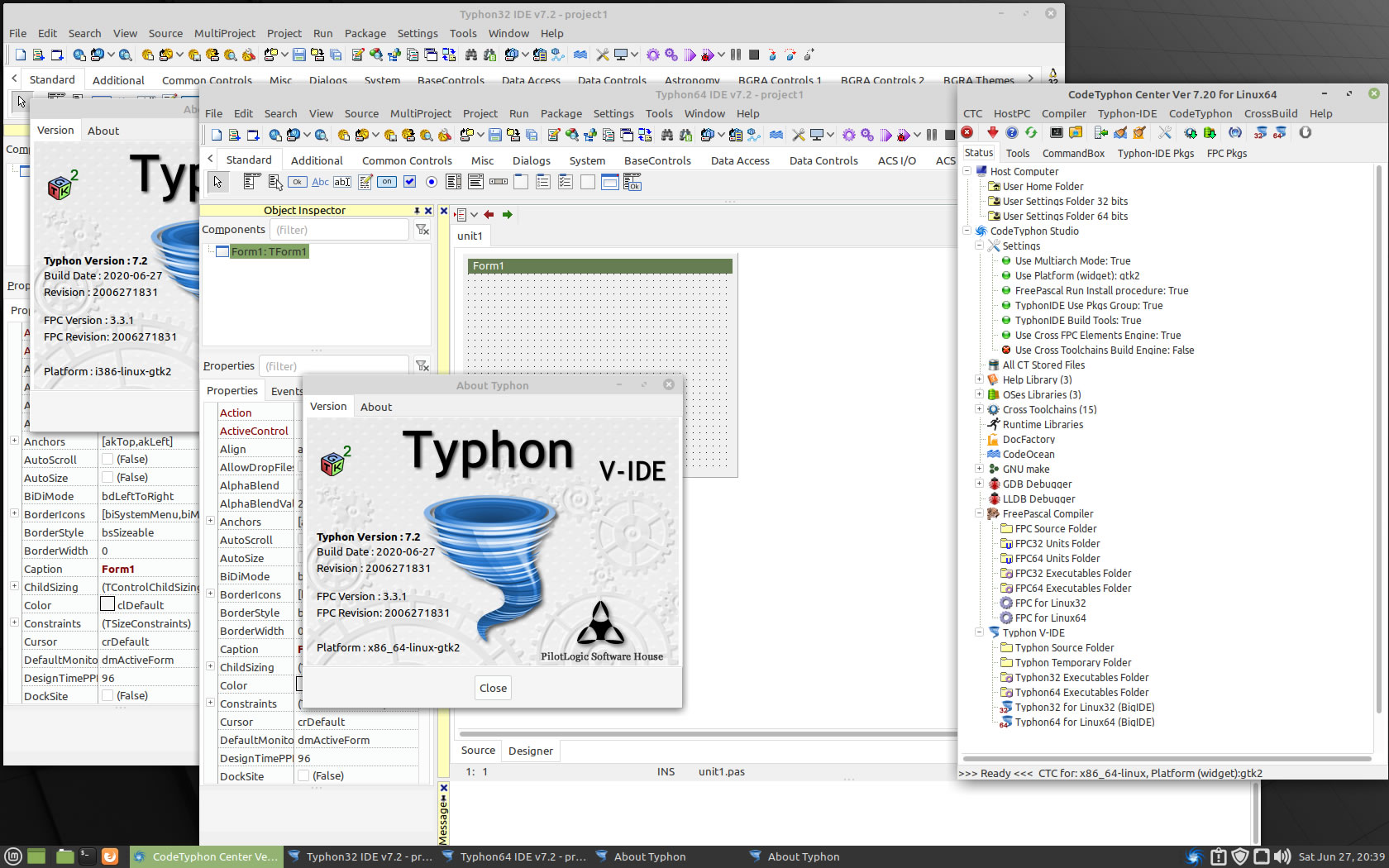Pick the TButton 'Ok' component icon

click(x=298, y=182)
